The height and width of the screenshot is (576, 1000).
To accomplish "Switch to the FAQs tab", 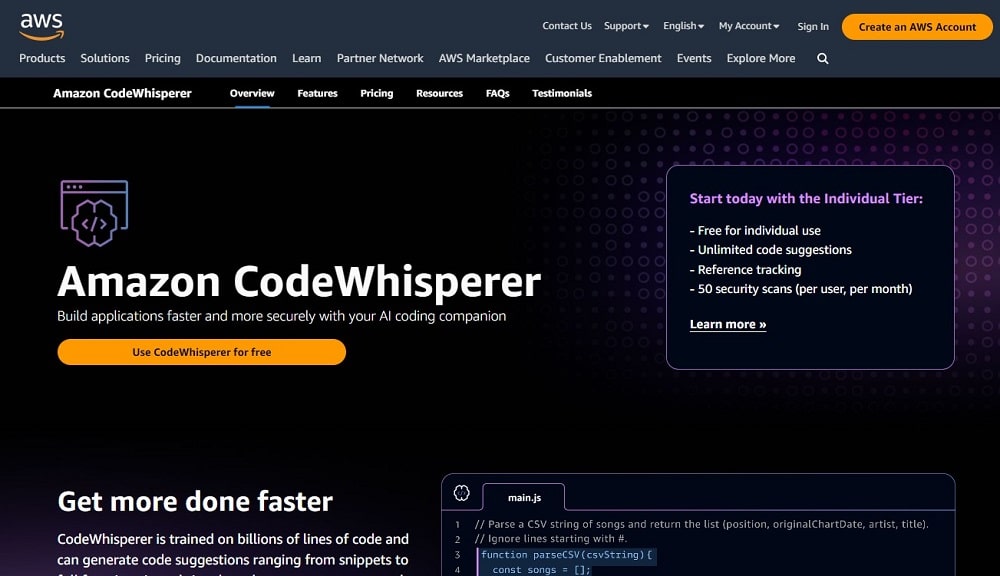I will (497, 93).
